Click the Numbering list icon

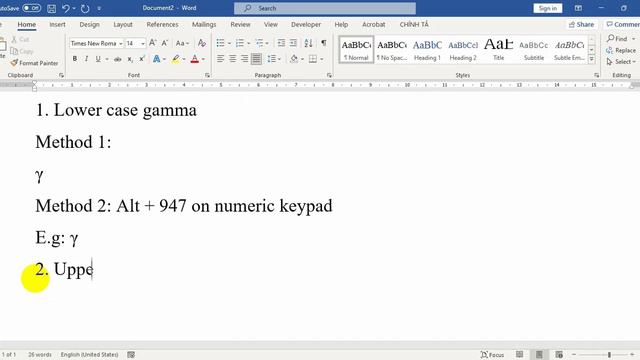point(240,43)
